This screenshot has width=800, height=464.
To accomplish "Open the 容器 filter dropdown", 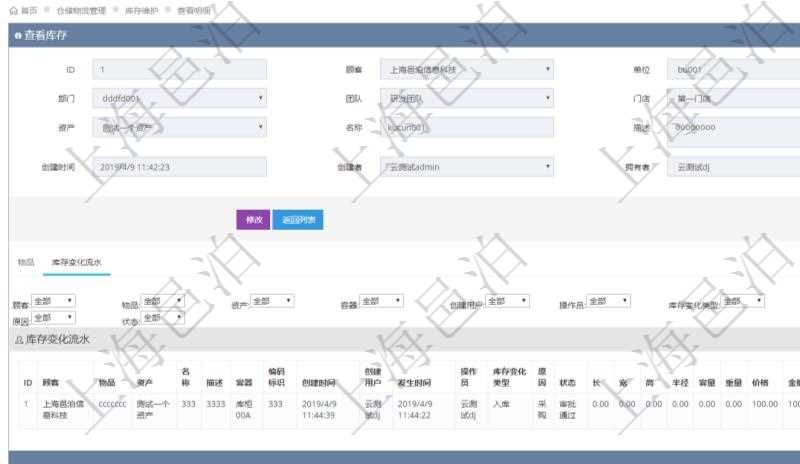I will (x=381, y=301).
